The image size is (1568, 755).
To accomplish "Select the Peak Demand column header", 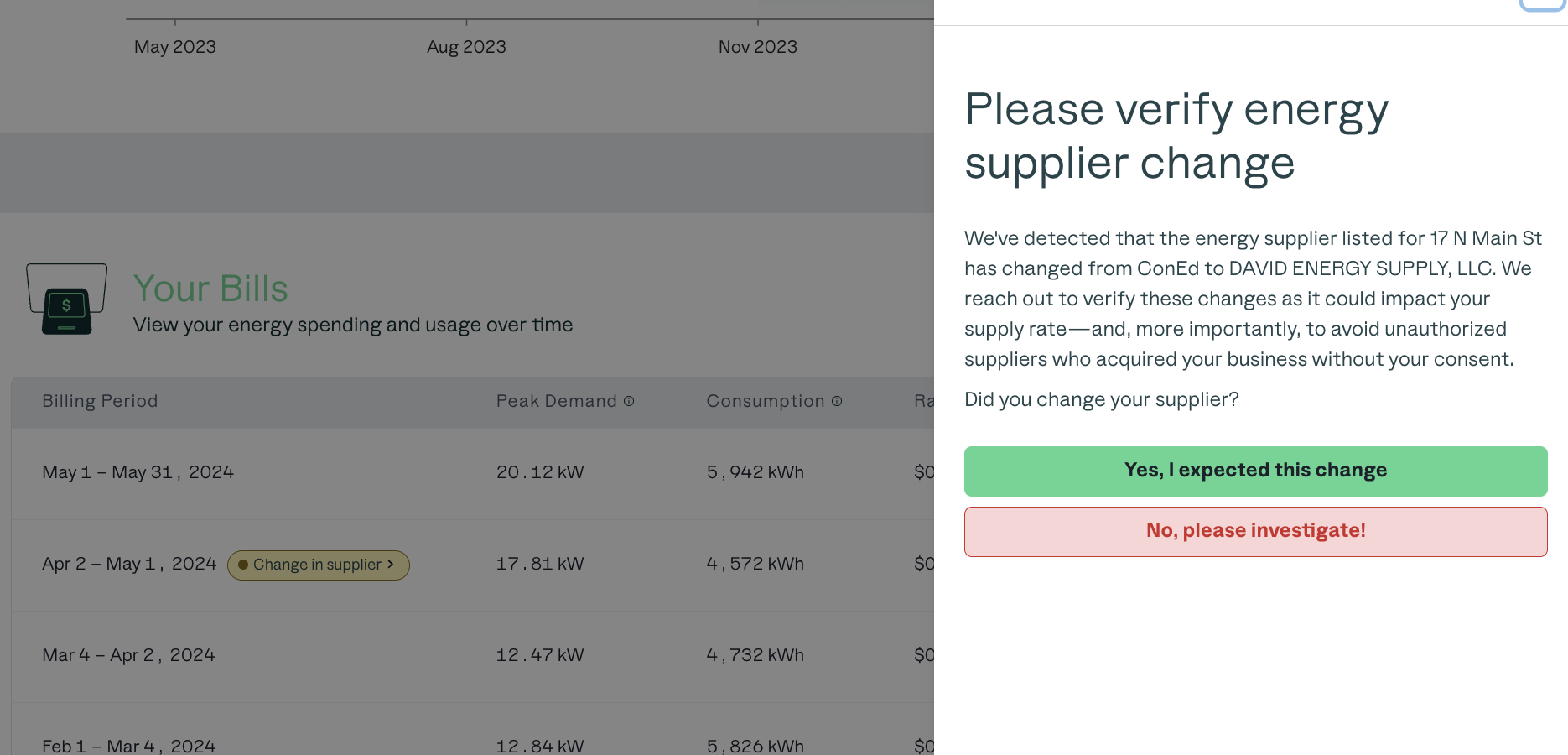I will coord(557,401).
